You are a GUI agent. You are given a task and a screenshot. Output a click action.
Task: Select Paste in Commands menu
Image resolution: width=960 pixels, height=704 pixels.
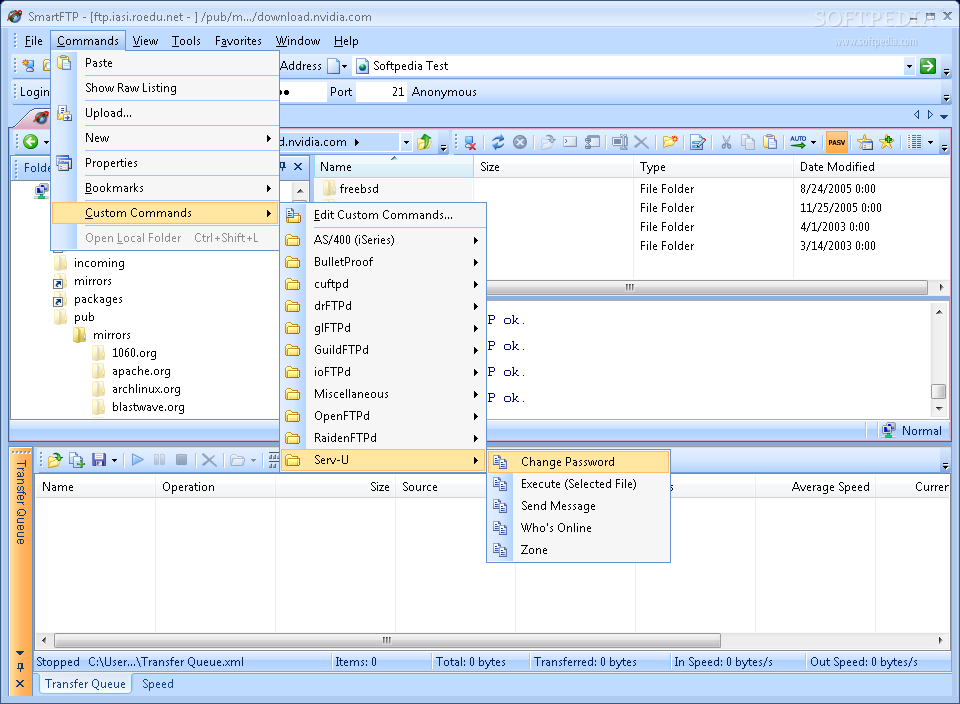pos(165,63)
